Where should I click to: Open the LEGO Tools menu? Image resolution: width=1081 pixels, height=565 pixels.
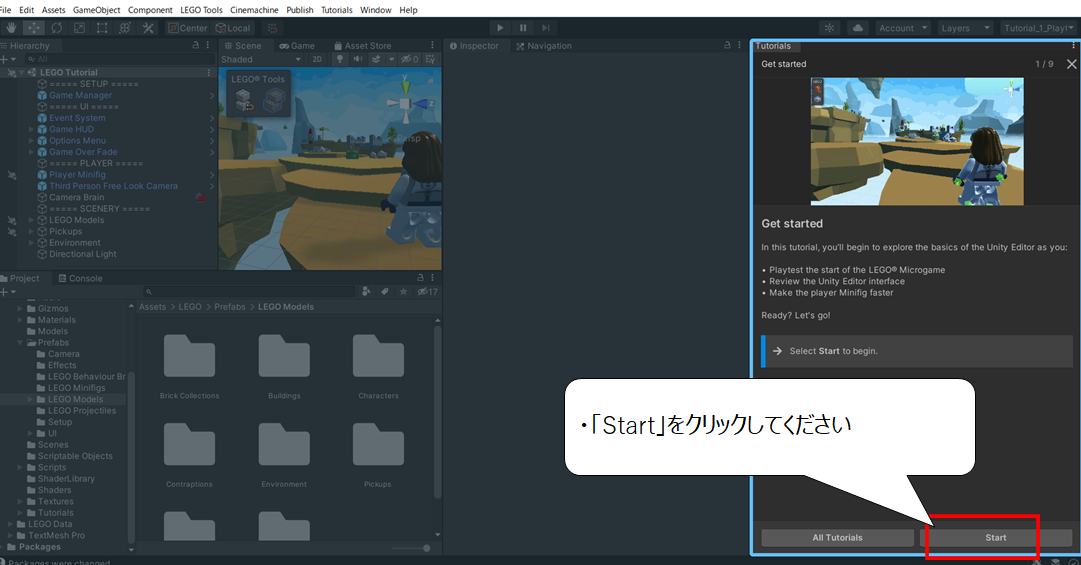[201, 10]
